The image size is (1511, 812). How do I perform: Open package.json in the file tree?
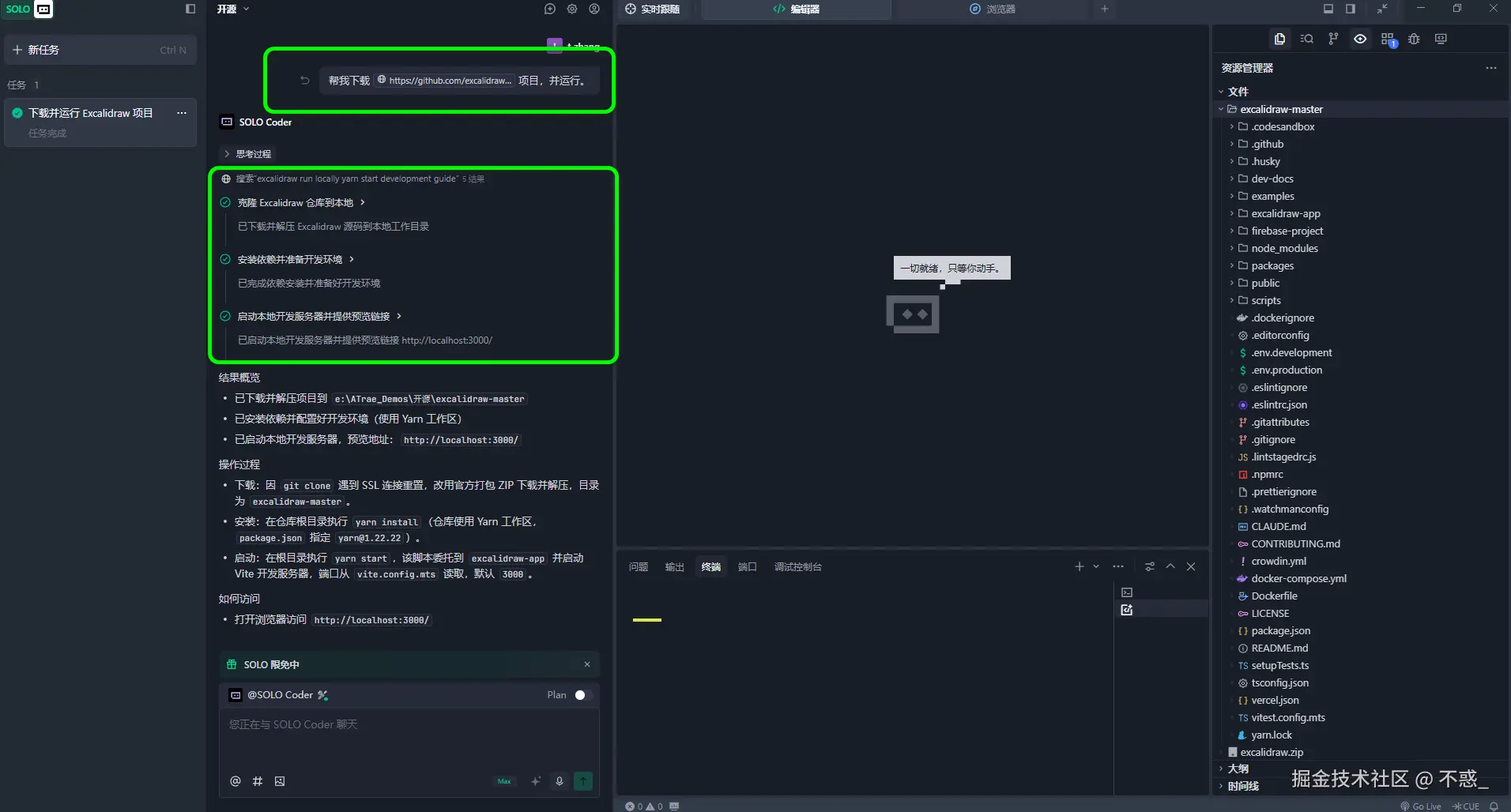pos(1280,630)
